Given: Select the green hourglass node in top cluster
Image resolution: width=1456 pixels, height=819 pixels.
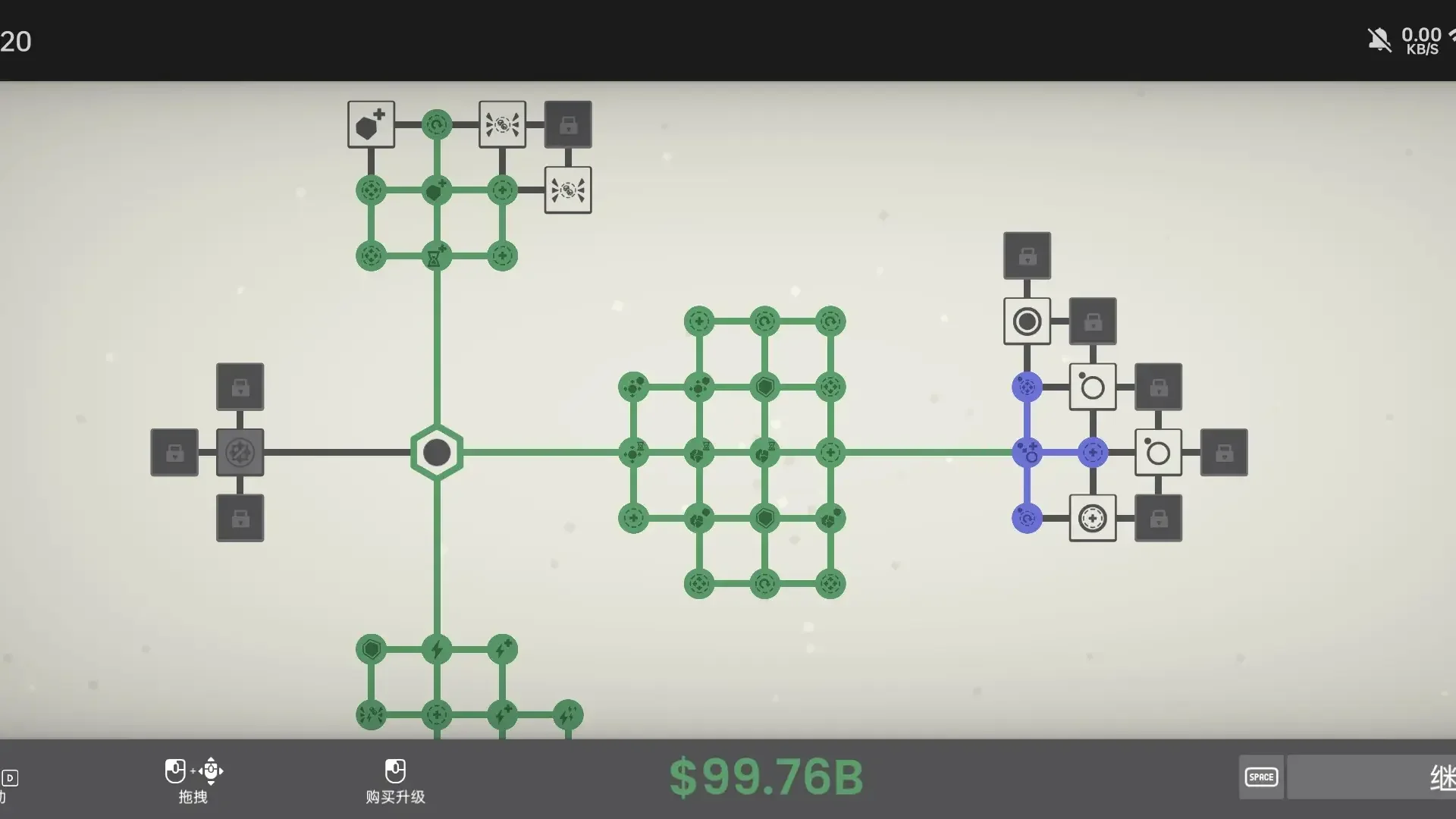Looking at the screenshot, I should click(x=437, y=256).
